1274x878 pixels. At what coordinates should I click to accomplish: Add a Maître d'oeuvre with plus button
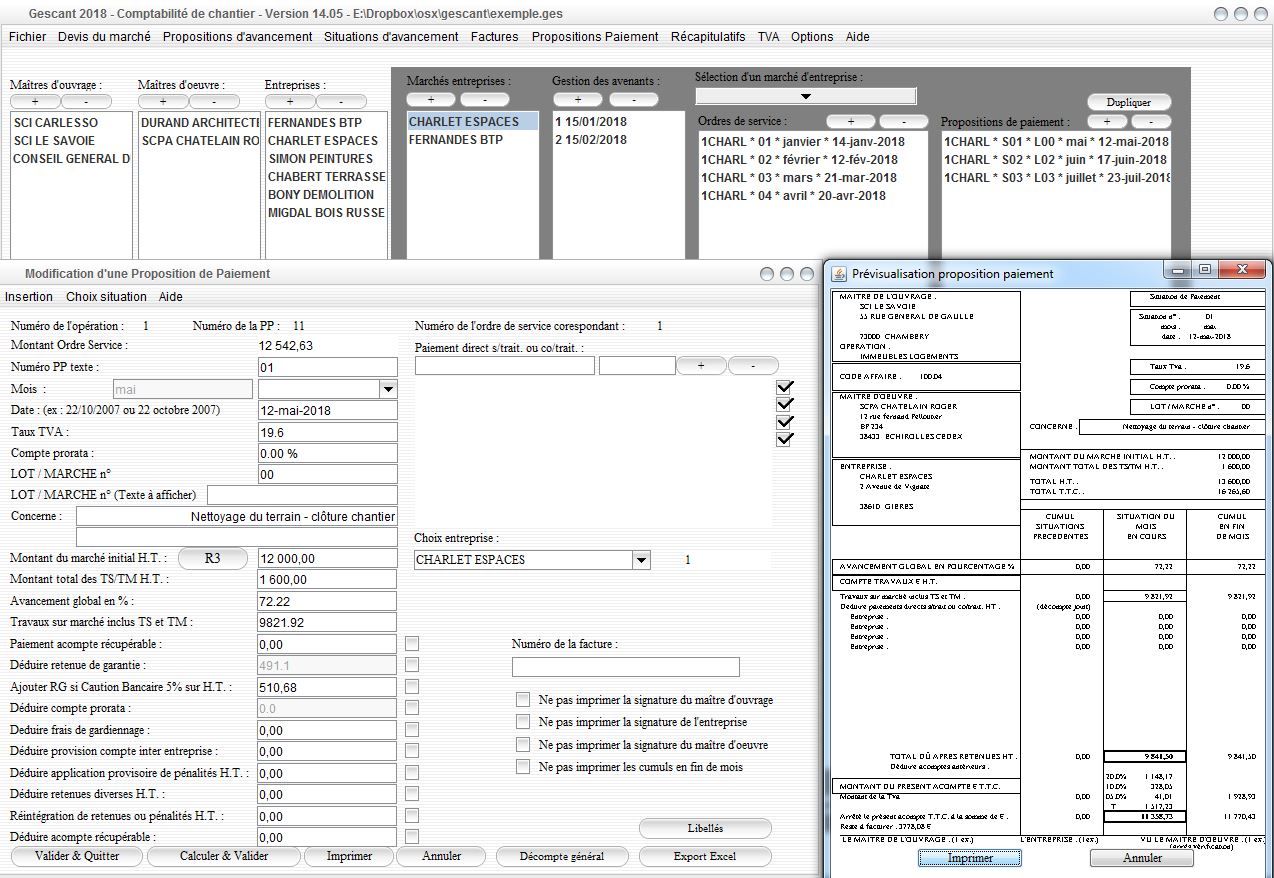coord(163,102)
